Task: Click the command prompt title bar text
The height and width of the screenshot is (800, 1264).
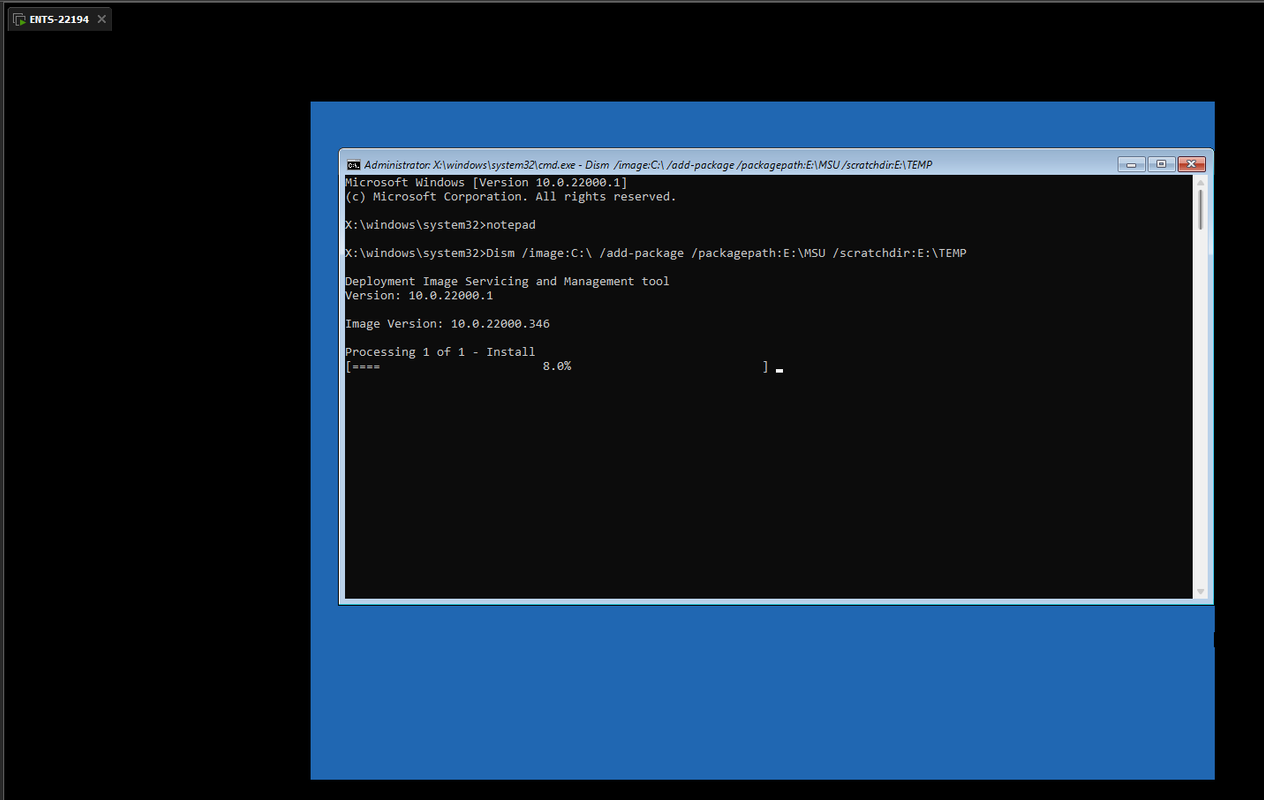Action: point(648,165)
